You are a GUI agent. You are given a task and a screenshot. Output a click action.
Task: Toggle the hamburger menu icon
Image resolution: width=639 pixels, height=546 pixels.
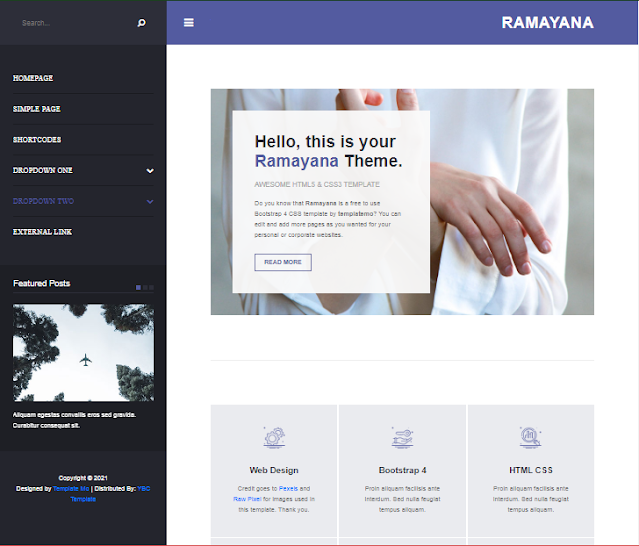pyautogui.click(x=189, y=22)
